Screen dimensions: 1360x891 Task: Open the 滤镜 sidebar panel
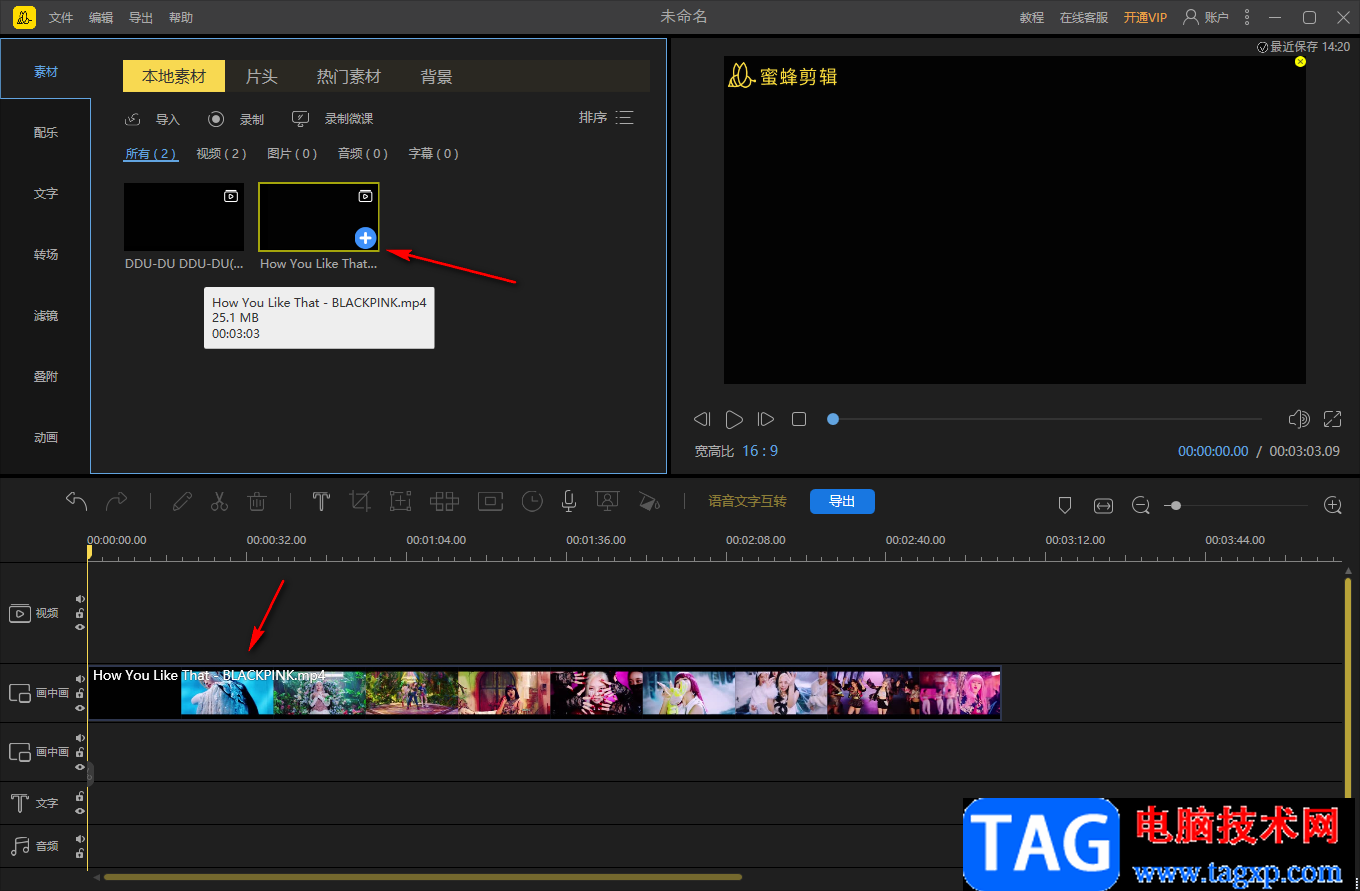click(46, 316)
